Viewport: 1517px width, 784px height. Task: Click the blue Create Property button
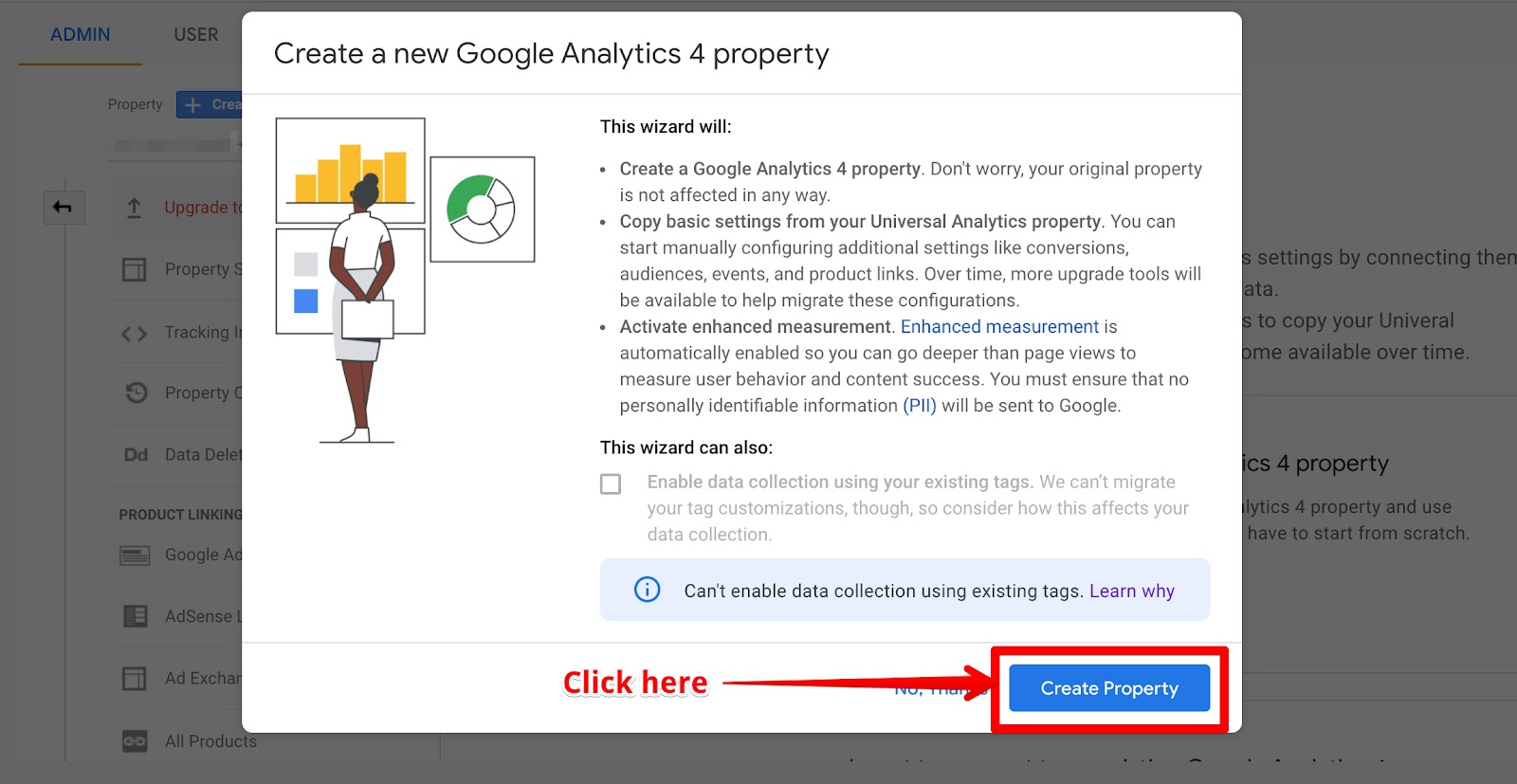pyautogui.click(x=1108, y=688)
